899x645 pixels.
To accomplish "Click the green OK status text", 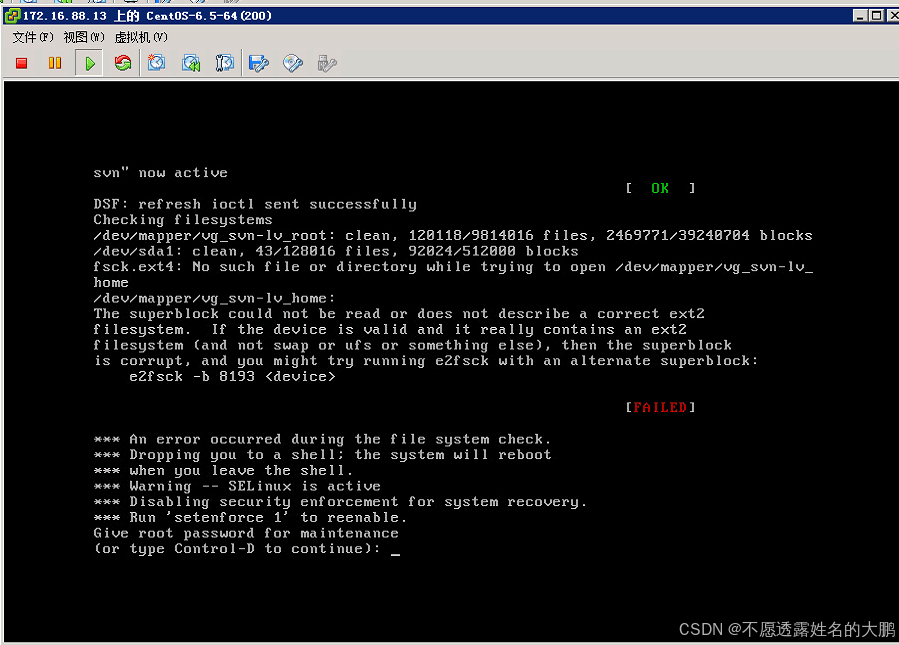I will pyautogui.click(x=660, y=188).
